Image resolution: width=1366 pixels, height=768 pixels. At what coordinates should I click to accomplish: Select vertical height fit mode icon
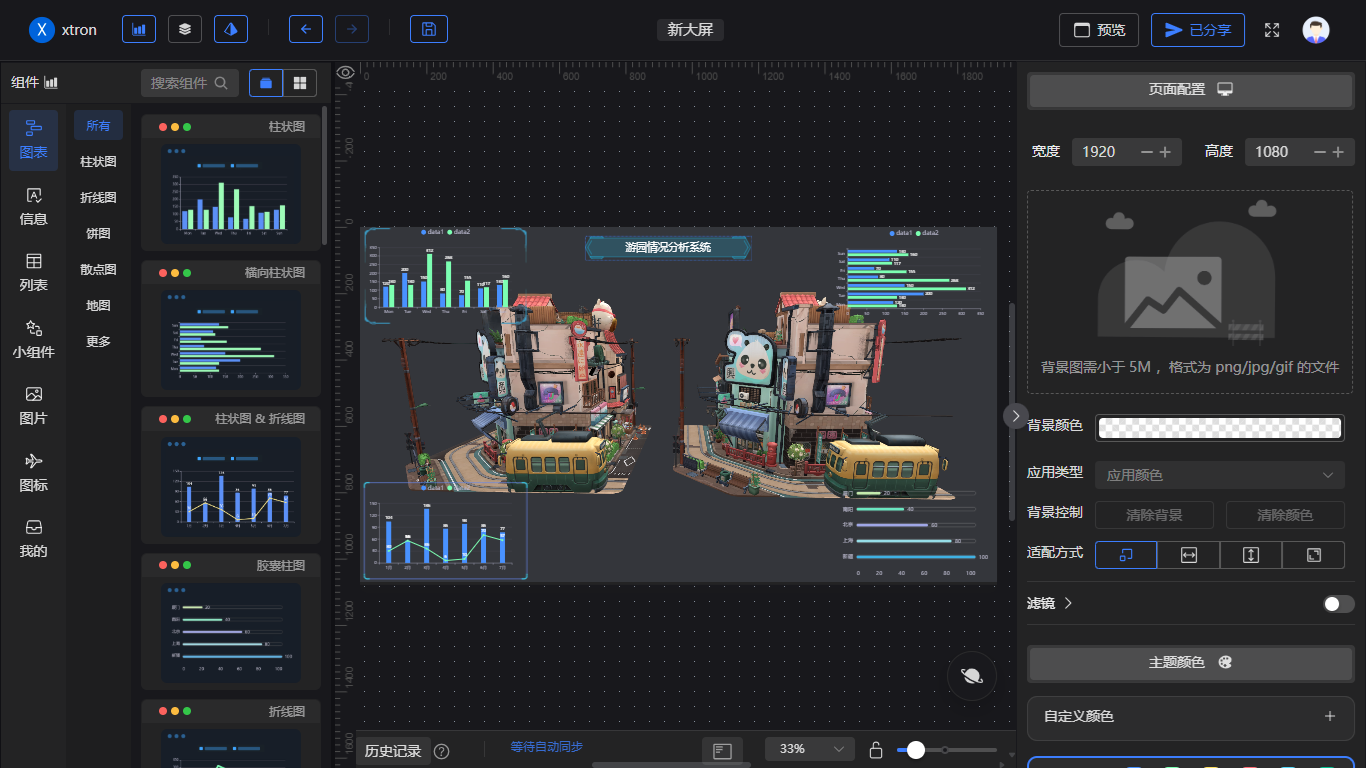(x=1251, y=555)
